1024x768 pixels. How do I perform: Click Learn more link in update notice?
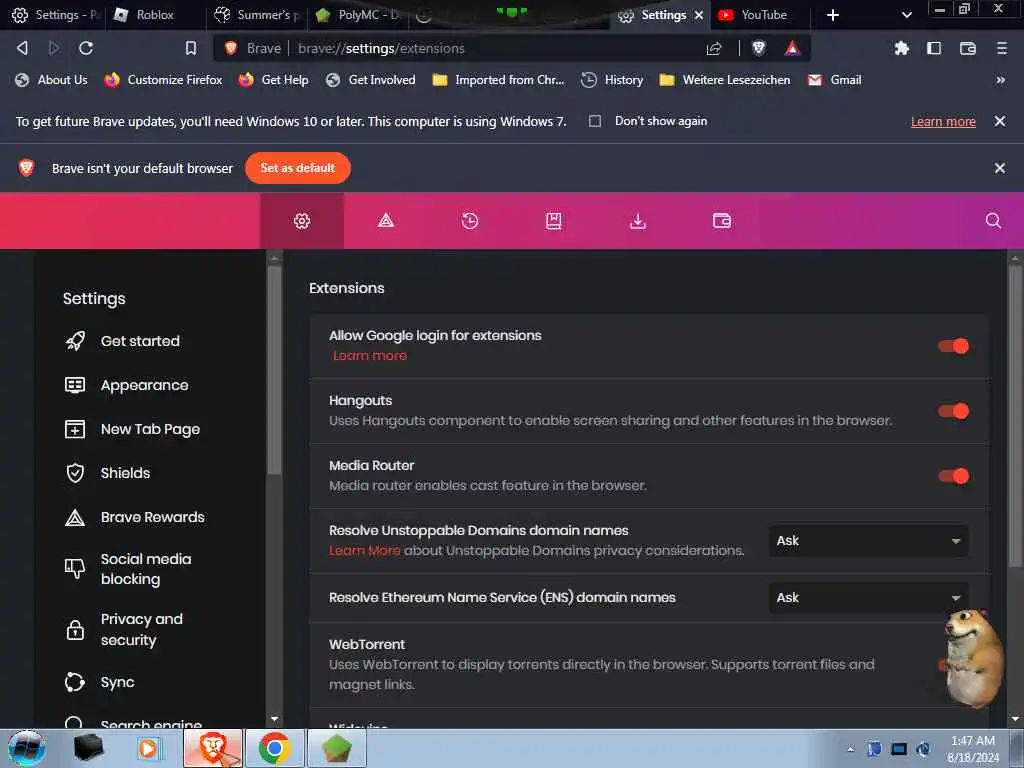(943, 121)
